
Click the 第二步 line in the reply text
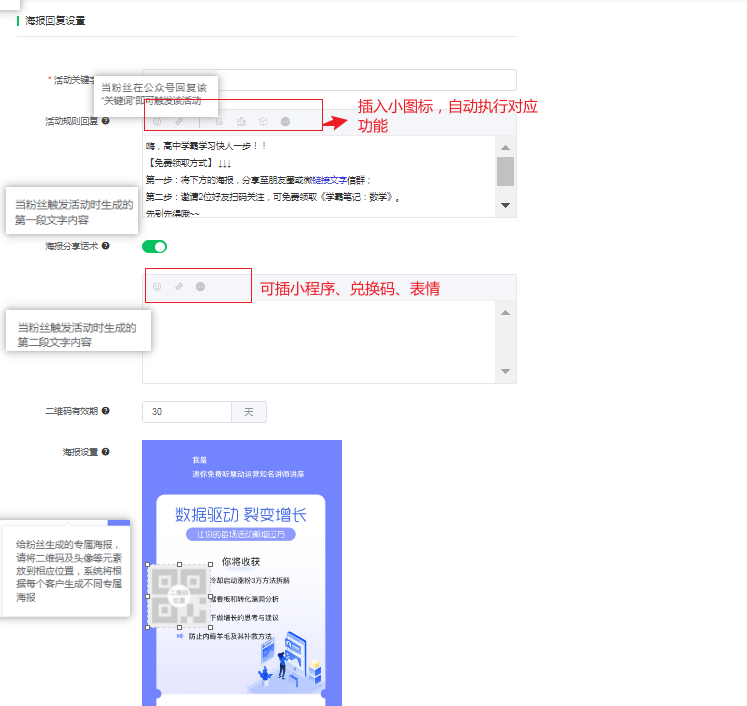tap(273, 197)
